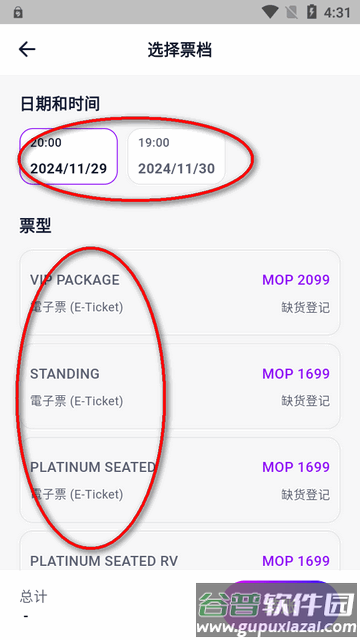This screenshot has height=640, width=360.
Task: Tap the no-SIM signal icon
Action: pyautogui.click(x=292, y=13)
